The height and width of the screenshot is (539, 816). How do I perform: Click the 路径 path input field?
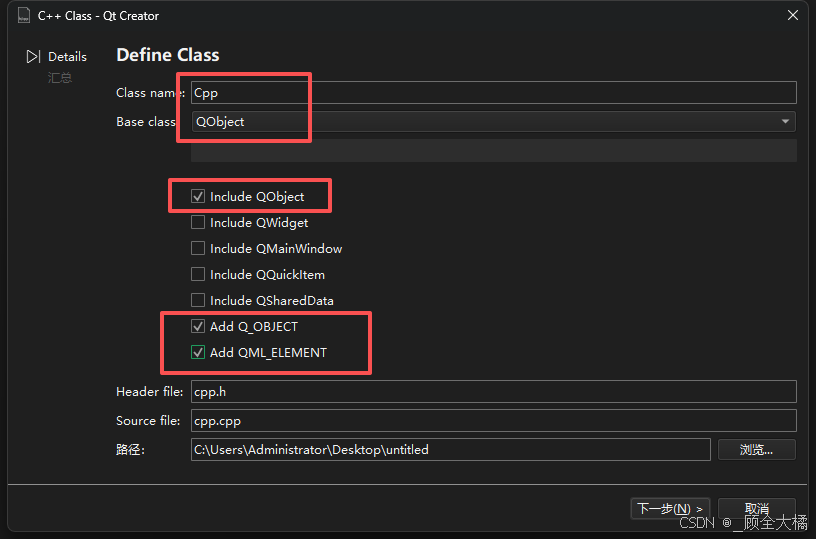pyautogui.click(x=451, y=450)
